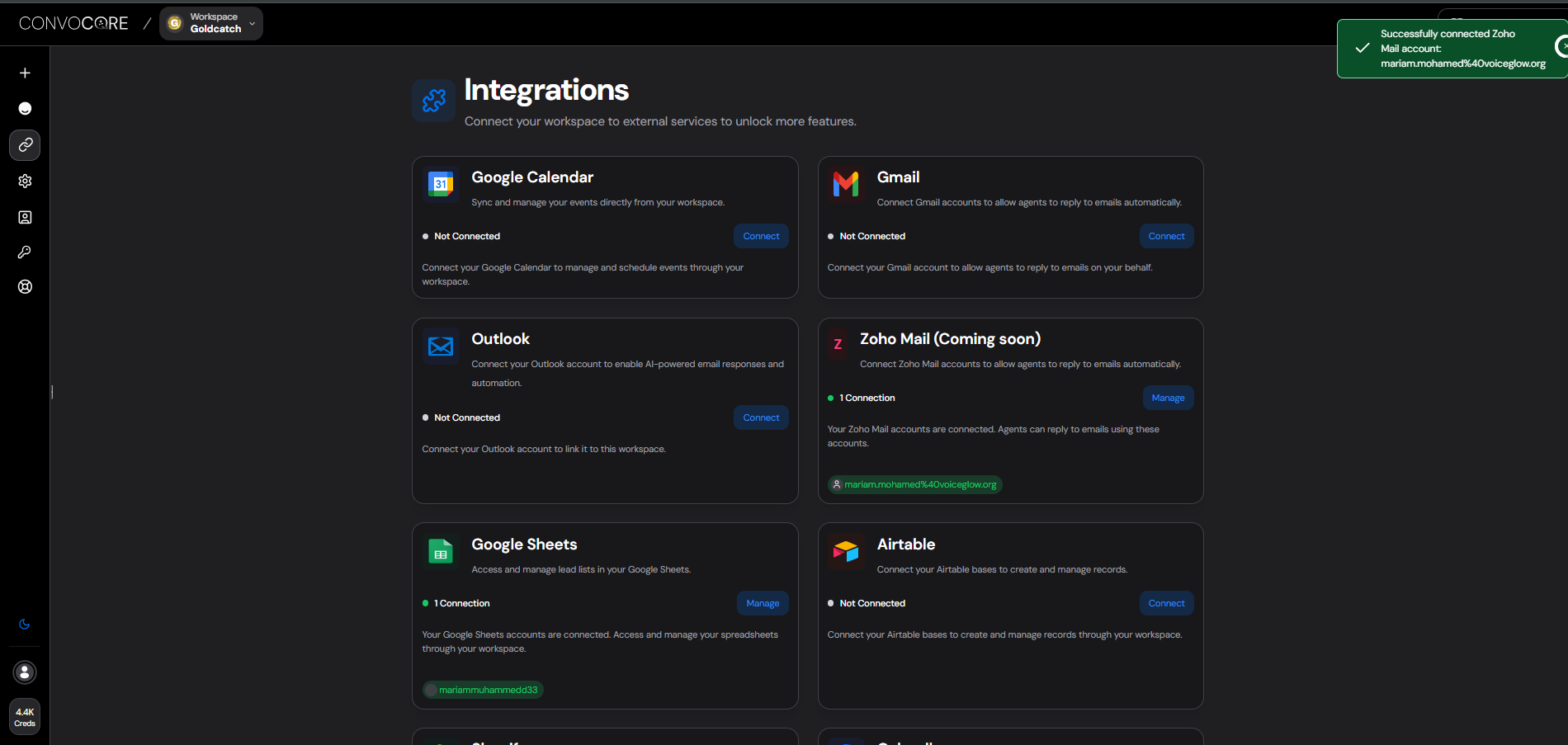Expand the Goldcatch workspace dropdown
Image resolution: width=1568 pixels, height=745 pixels.
coord(211,23)
